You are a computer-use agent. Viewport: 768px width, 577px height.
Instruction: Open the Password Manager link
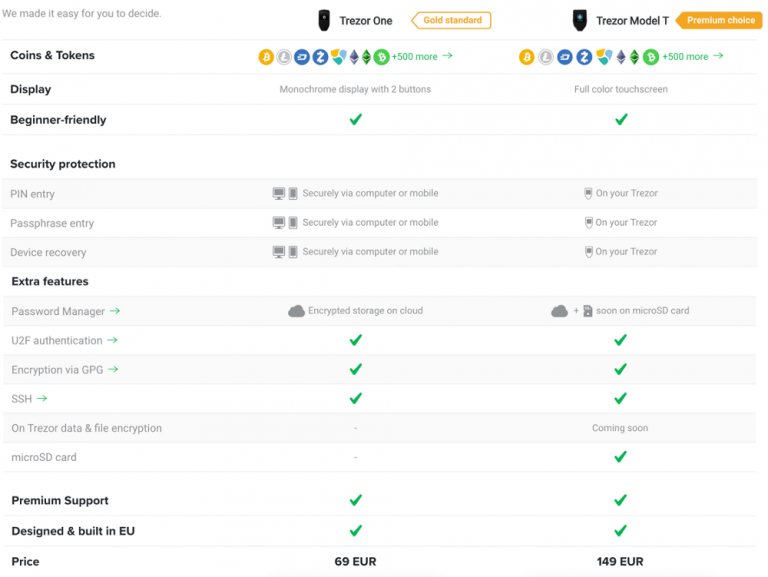[66, 312]
